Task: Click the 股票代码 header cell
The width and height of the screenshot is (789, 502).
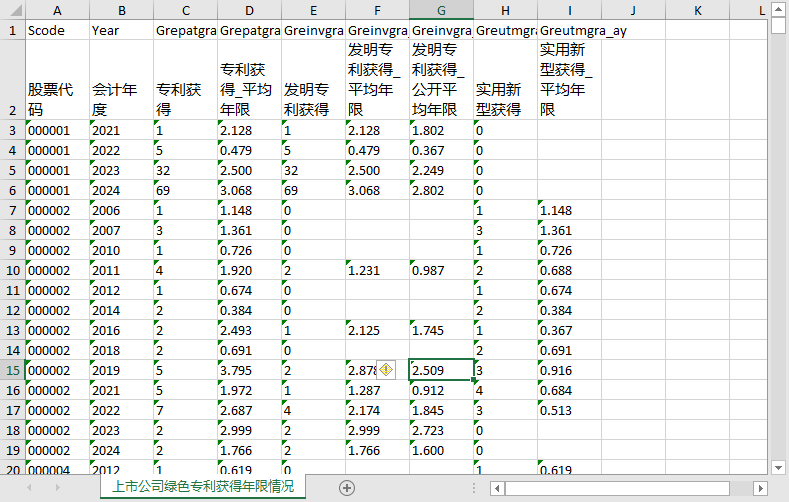Action: click(x=57, y=79)
